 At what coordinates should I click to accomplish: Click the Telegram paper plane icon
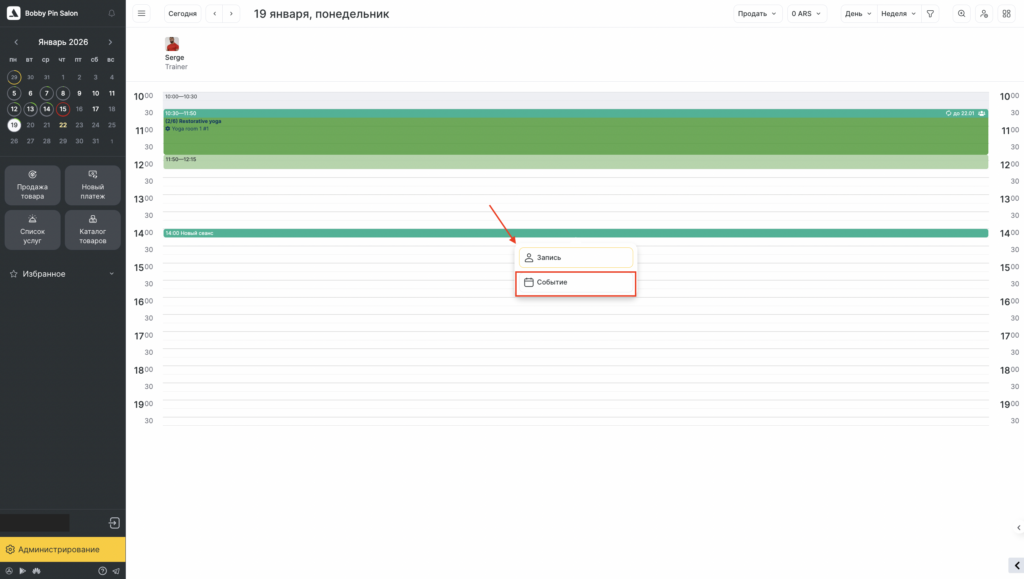115,571
